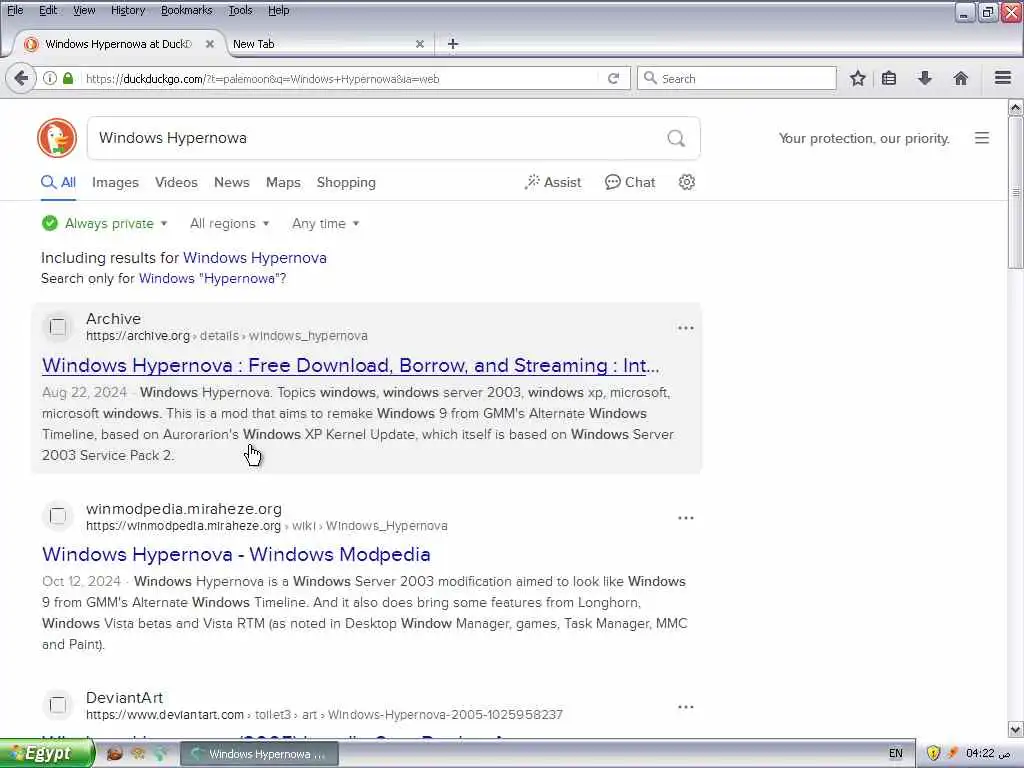This screenshot has width=1024, height=768.
Task: Open the browser hamburger menu
Action: tap(1003, 78)
